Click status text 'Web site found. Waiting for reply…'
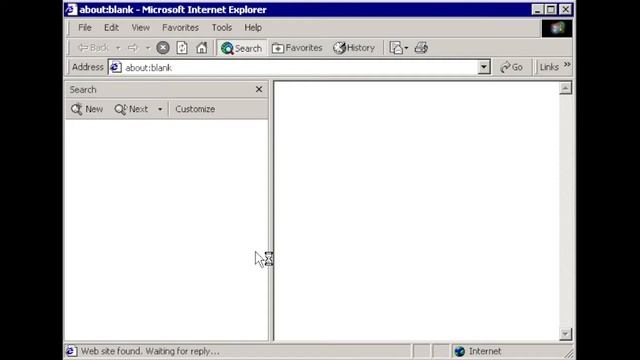The width and height of the screenshot is (640, 360). tap(150, 351)
